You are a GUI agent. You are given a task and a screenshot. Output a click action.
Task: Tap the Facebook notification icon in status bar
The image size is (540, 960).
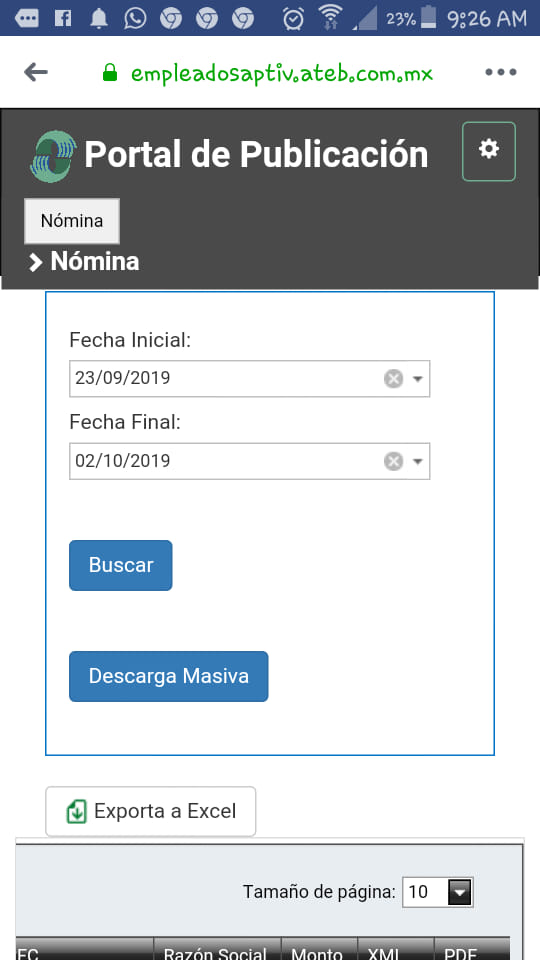pyautogui.click(x=62, y=18)
